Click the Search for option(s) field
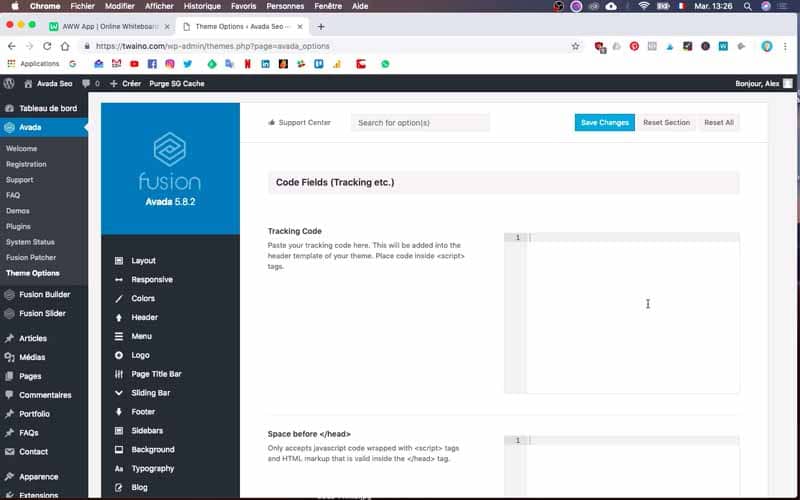This screenshot has height=500, width=800. (x=420, y=122)
